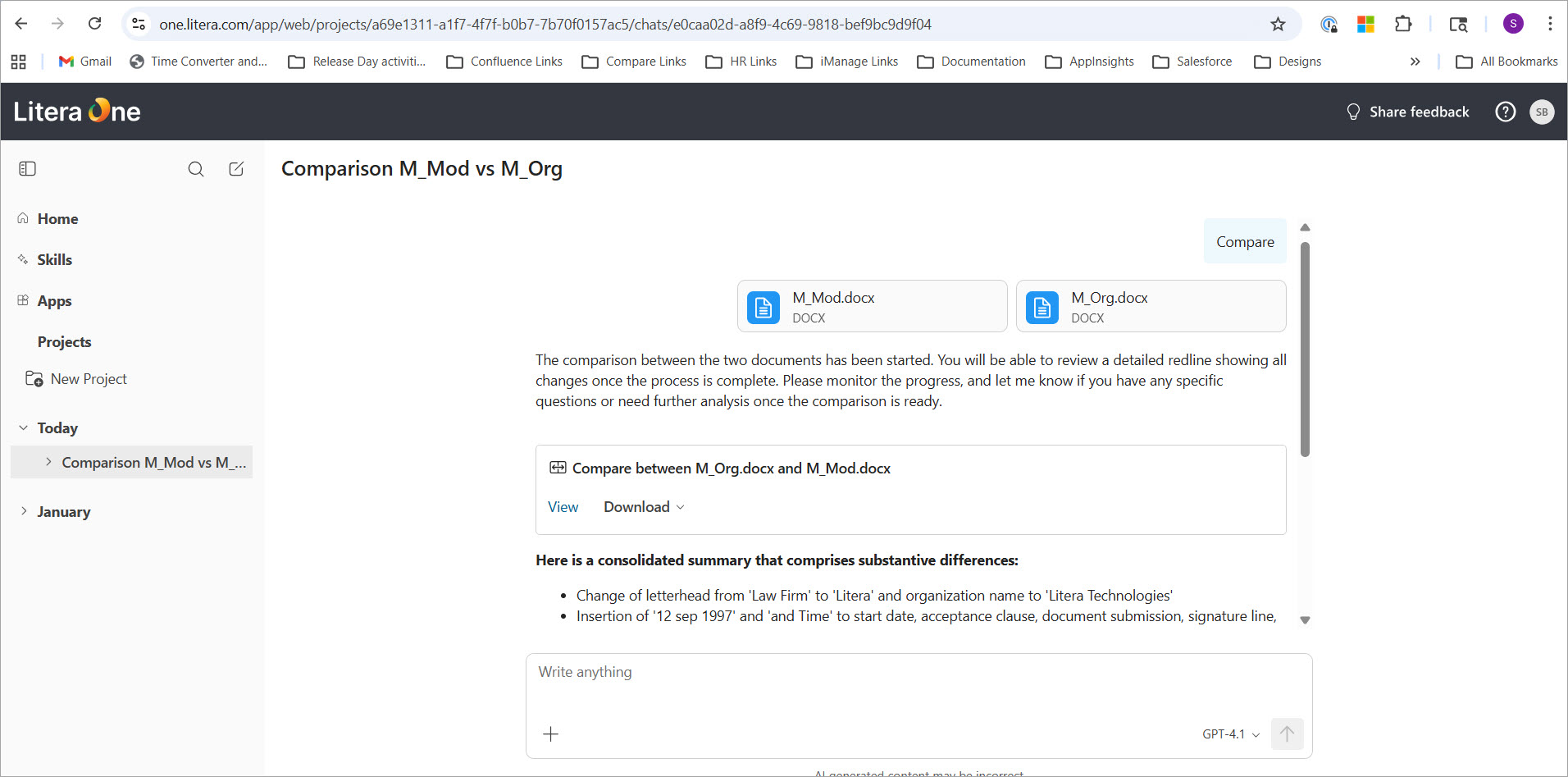Open the Confluence Links bookmark folder

pos(504,62)
